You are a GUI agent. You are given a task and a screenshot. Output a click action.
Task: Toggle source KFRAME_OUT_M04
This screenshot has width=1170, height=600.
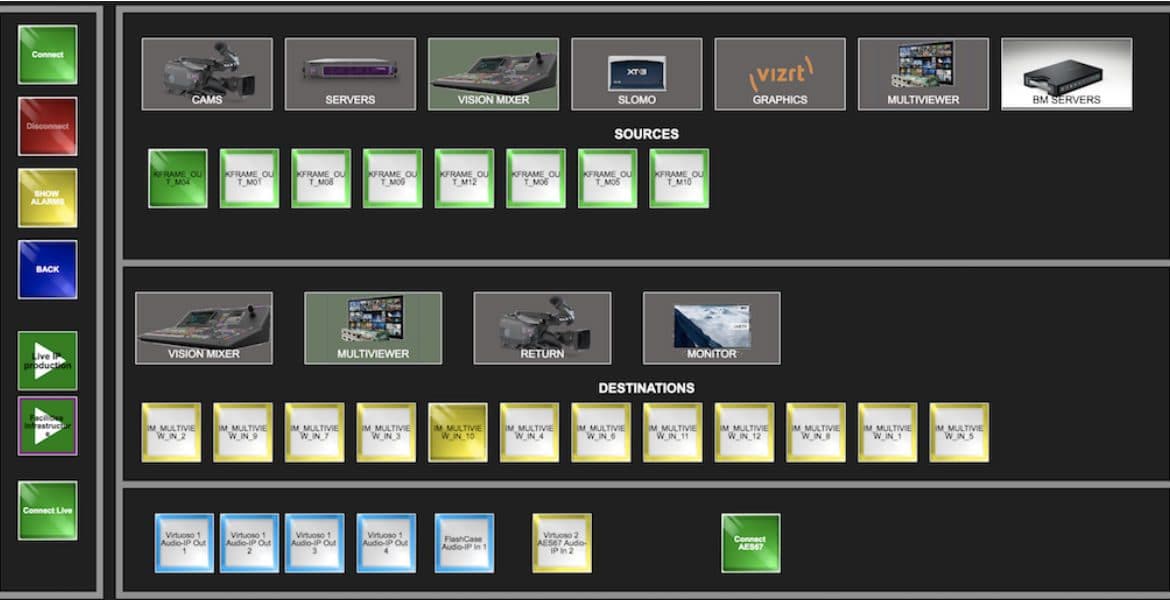pyautogui.click(x=178, y=179)
